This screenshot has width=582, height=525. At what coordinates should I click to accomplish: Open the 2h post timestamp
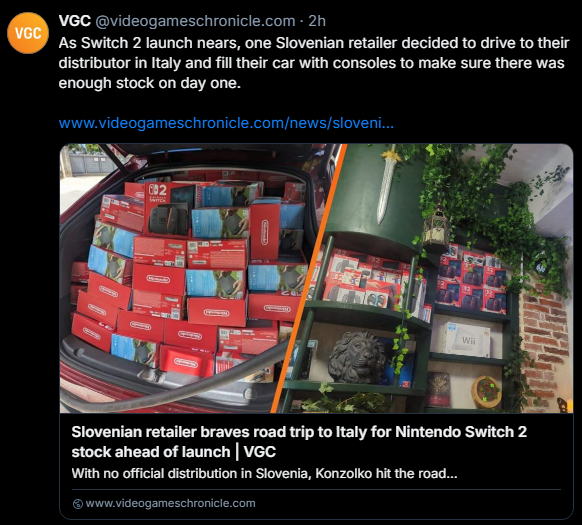(x=317, y=21)
